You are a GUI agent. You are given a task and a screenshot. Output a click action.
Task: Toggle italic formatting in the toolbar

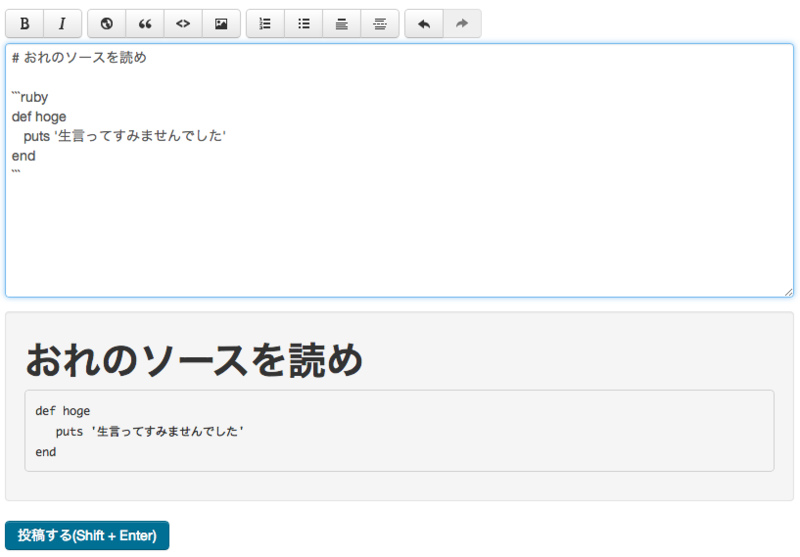pyautogui.click(x=62, y=23)
